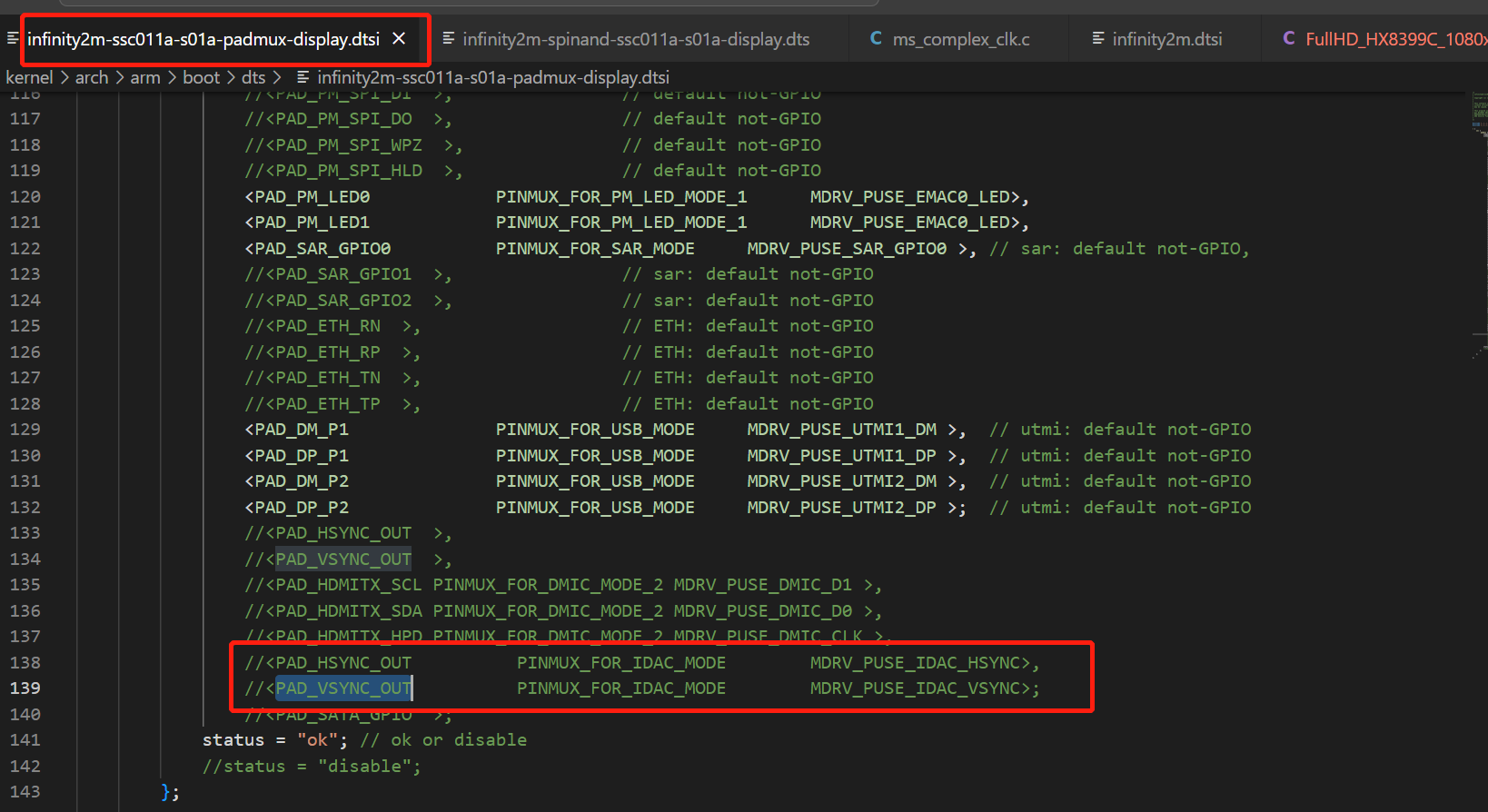1488x812 pixels.
Task: Click selected PAD_VSYNC_OUT on line 139
Action: 343,688
